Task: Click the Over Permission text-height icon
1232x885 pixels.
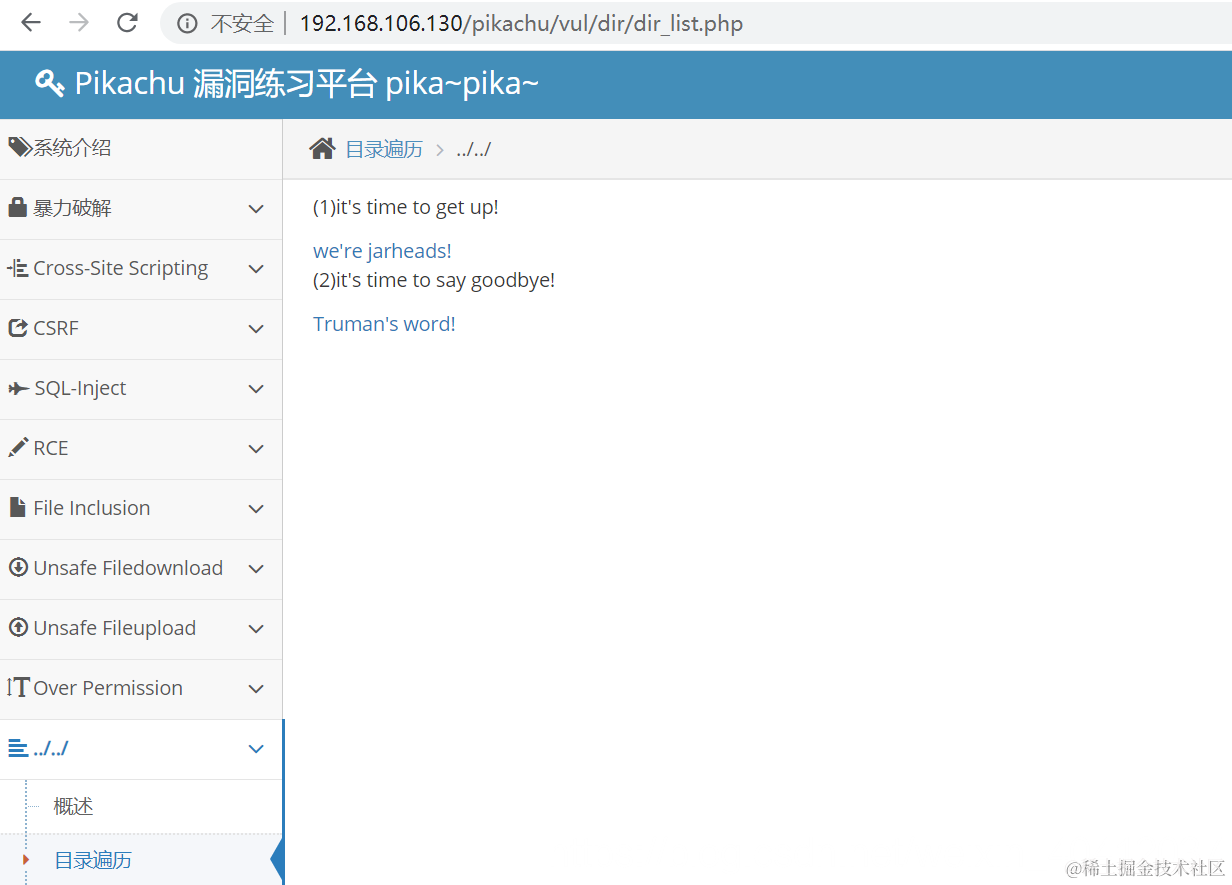Action: coord(18,688)
